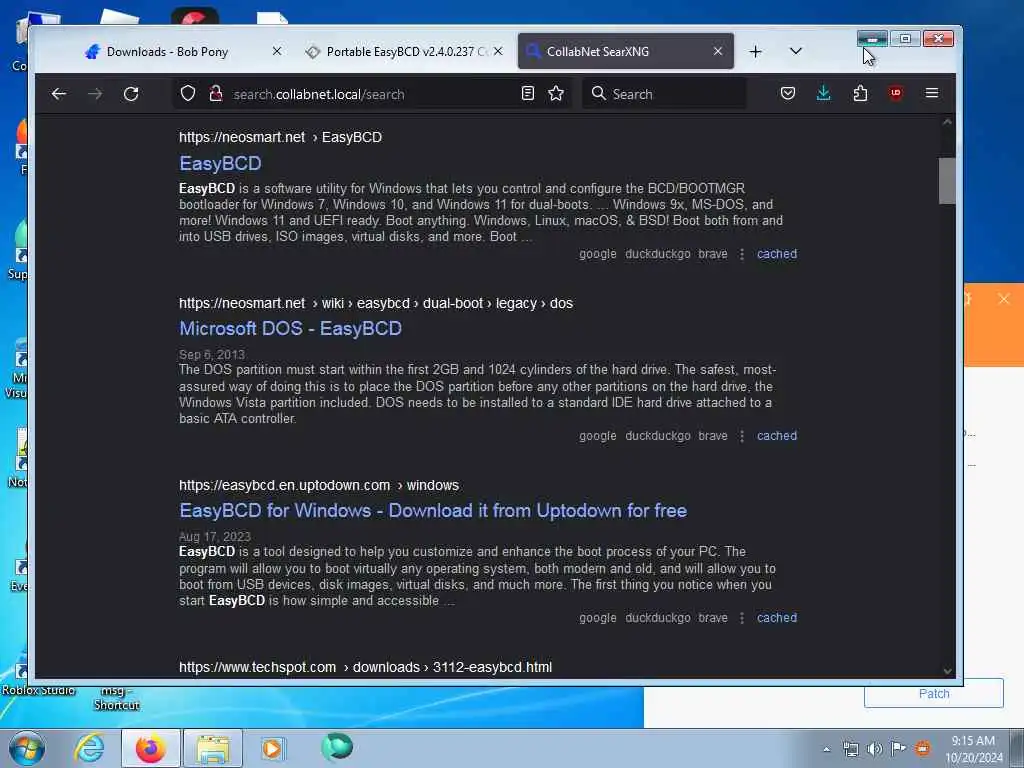Click duckduckgo under Microsoft DOS result
The image size is (1024, 768).
(658, 436)
